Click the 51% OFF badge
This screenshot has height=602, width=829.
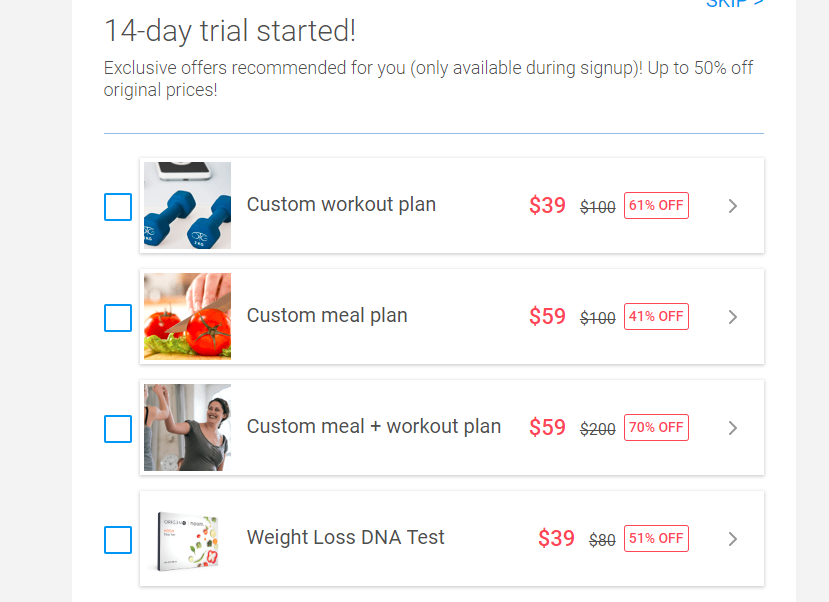655,538
